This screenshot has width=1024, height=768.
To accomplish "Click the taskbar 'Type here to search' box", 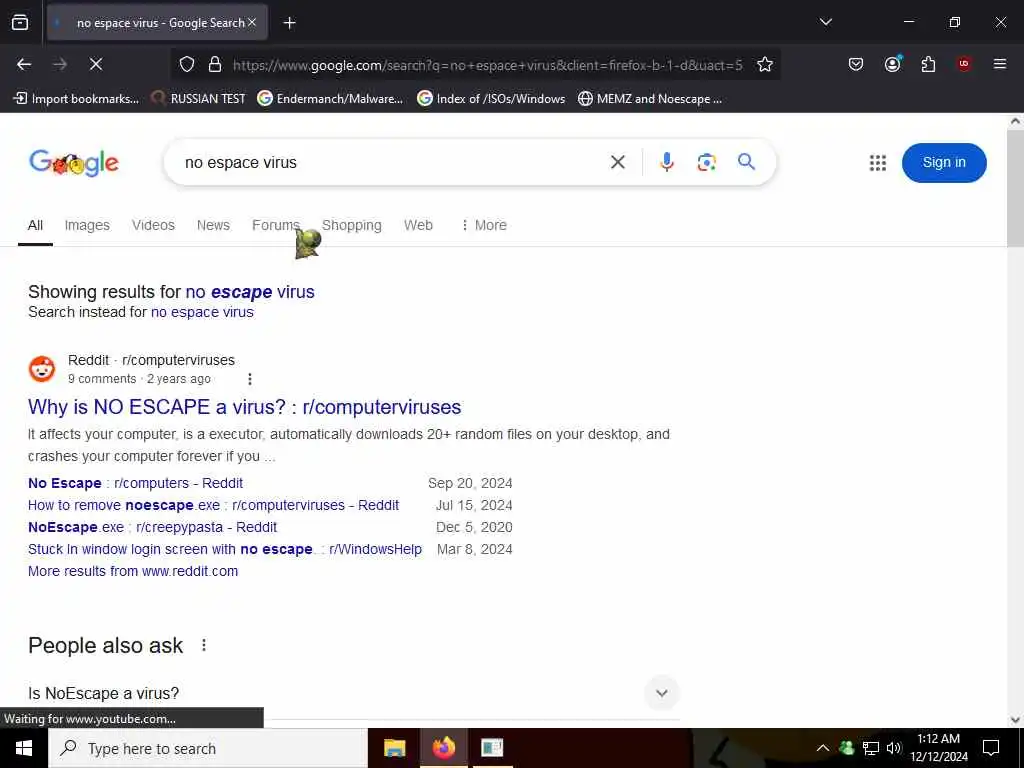I will point(208,748).
